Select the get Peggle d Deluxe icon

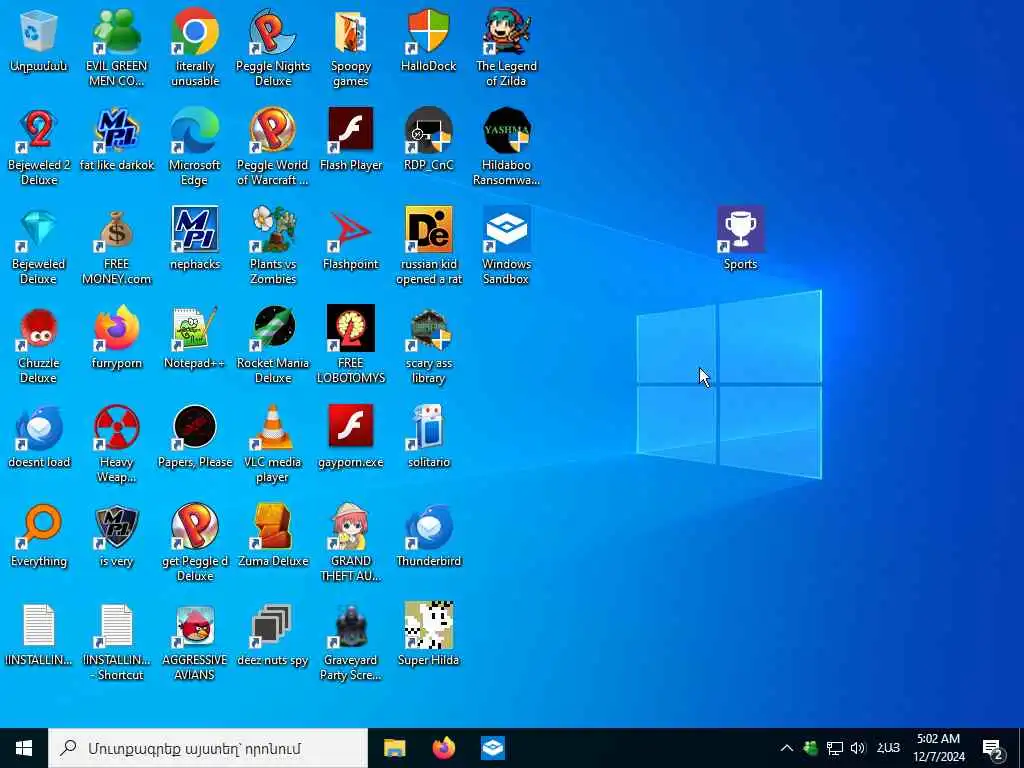[195, 543]
